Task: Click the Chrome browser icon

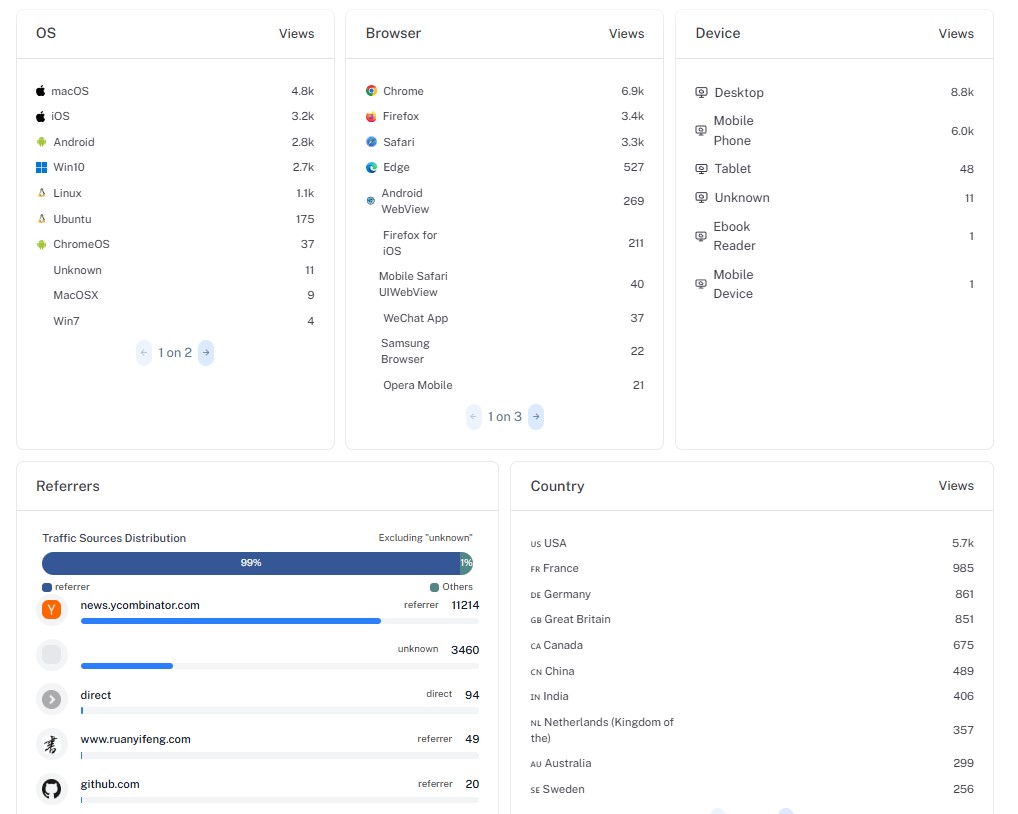Action: (372, 91)
